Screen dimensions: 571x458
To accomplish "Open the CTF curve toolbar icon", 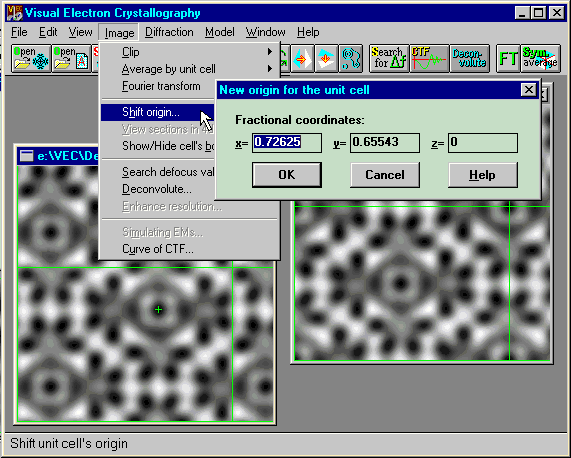I will pyautogui.click(x=429, y=59).
